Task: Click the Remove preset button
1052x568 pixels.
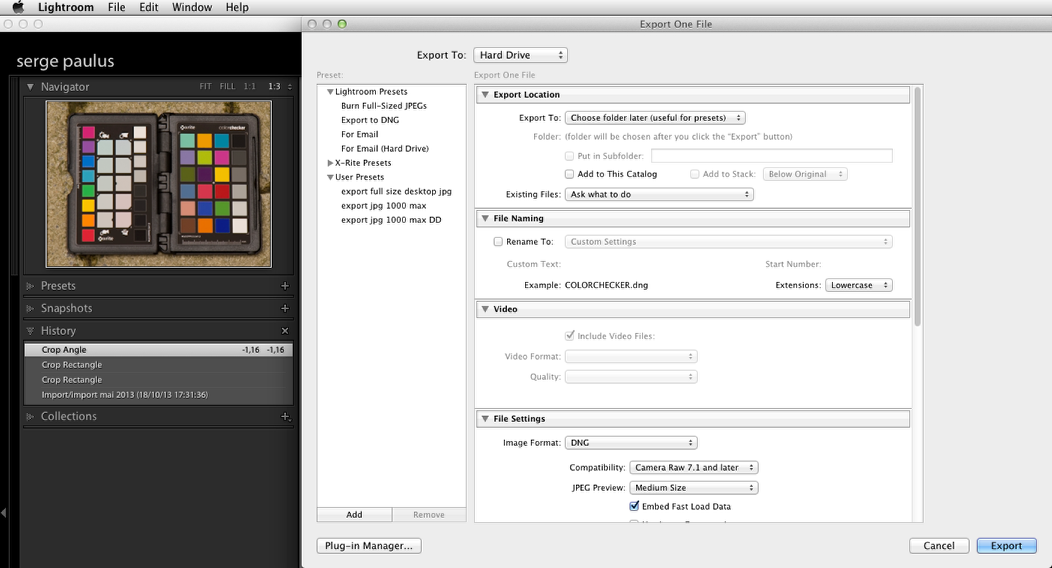Action: (x=429, y=514)
